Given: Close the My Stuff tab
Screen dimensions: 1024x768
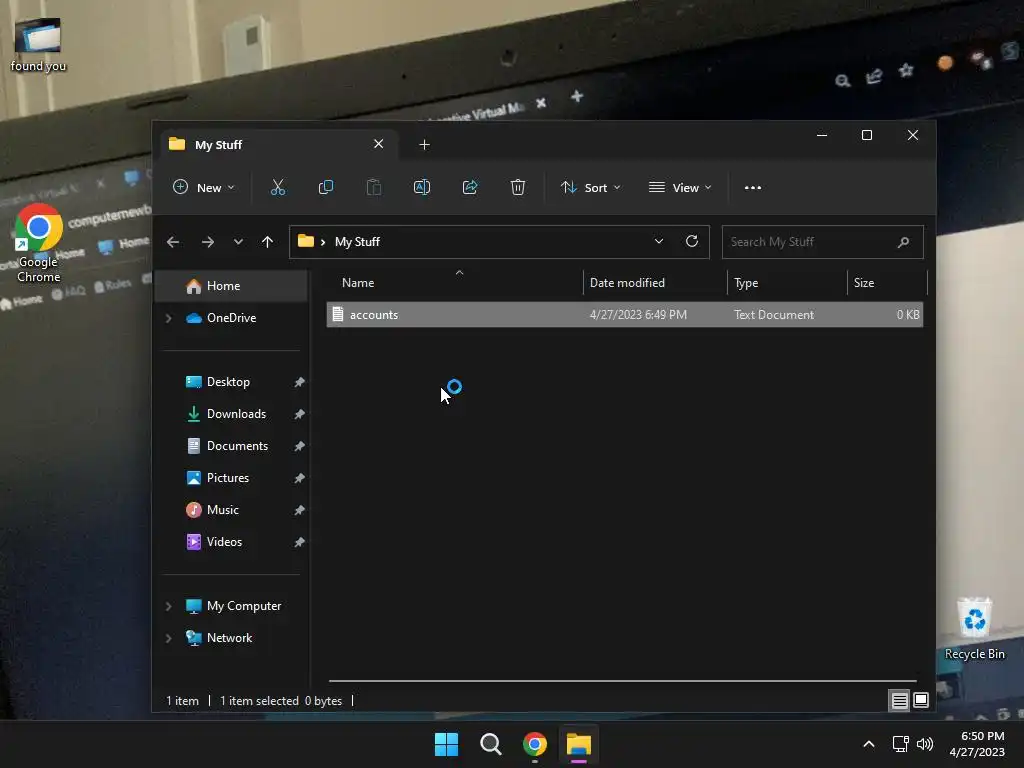Looking at the screenshot, I should pyautogui.click(x=379, y=144).
